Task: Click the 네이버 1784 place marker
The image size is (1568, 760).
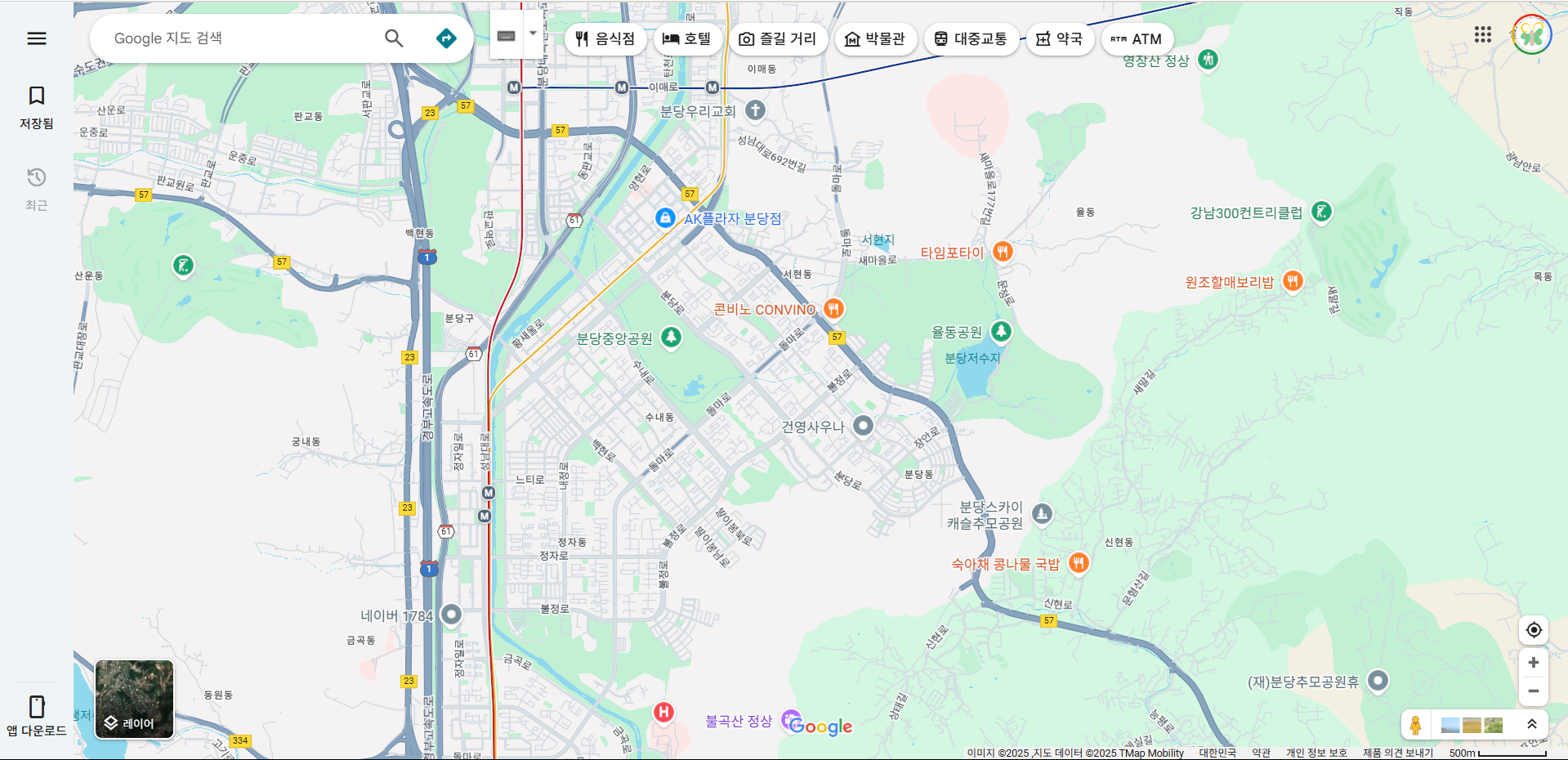Action: (451, 614)
